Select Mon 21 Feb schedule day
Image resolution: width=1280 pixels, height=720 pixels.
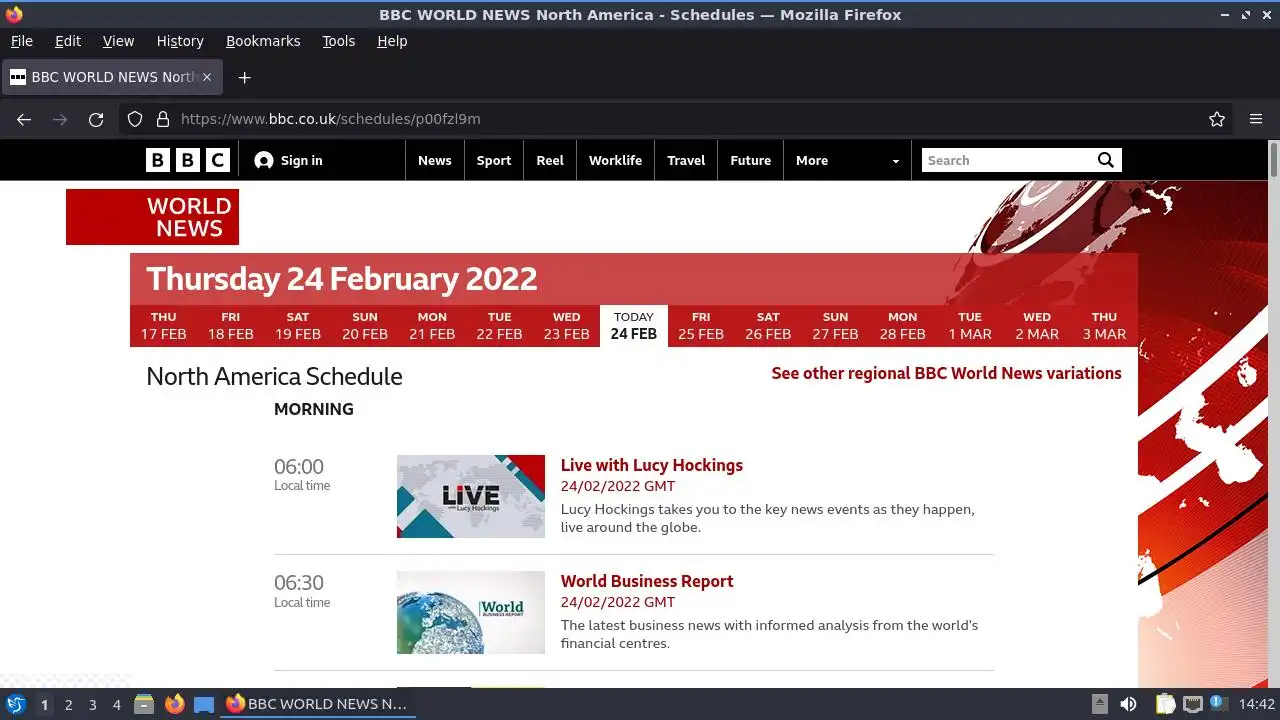tap(432, 326)
